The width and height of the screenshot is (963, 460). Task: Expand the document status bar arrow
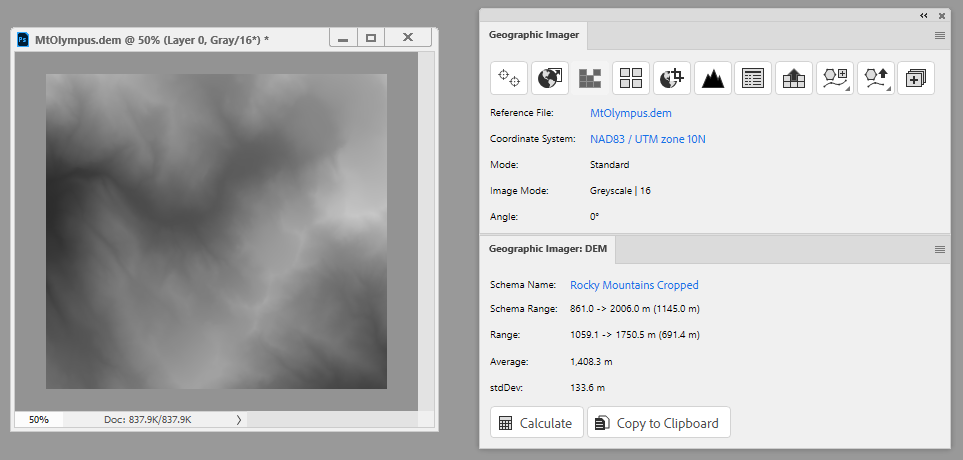[239, 420]
